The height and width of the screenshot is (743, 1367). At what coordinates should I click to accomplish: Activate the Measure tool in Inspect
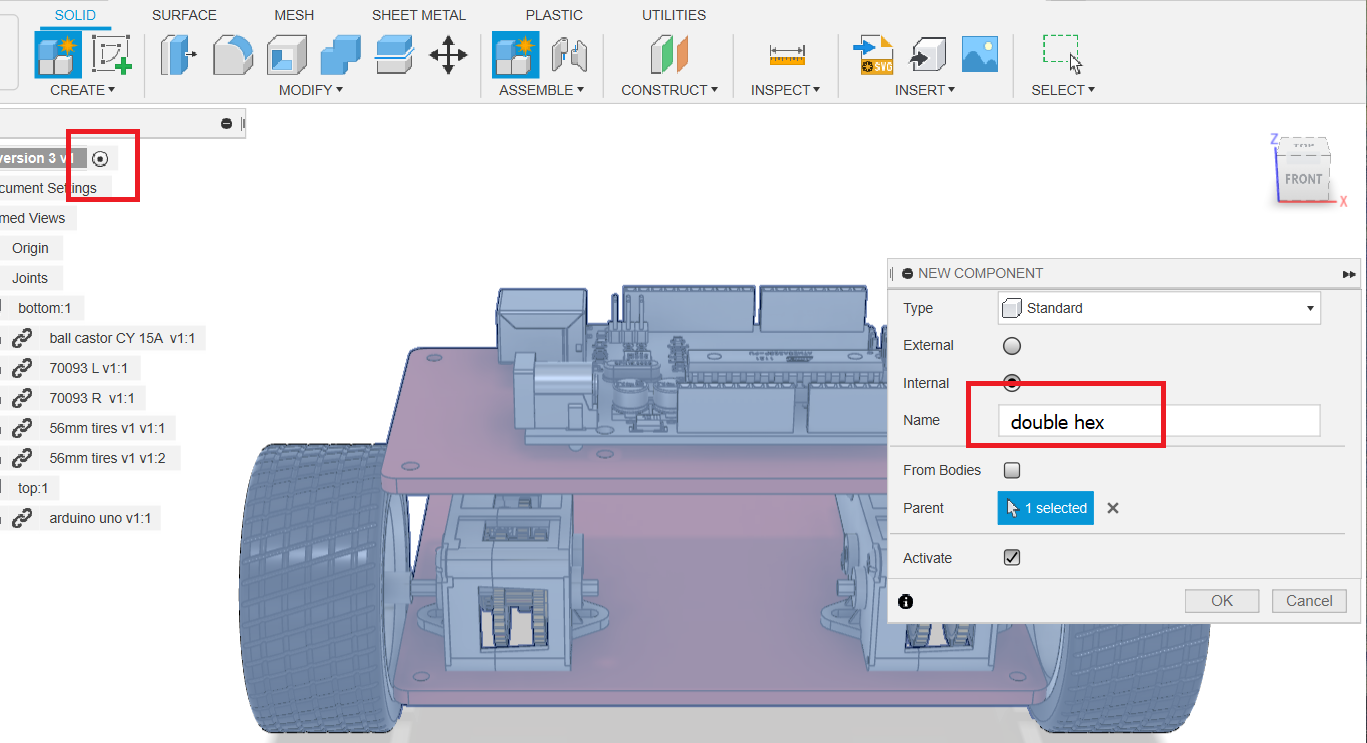point(787,56)
